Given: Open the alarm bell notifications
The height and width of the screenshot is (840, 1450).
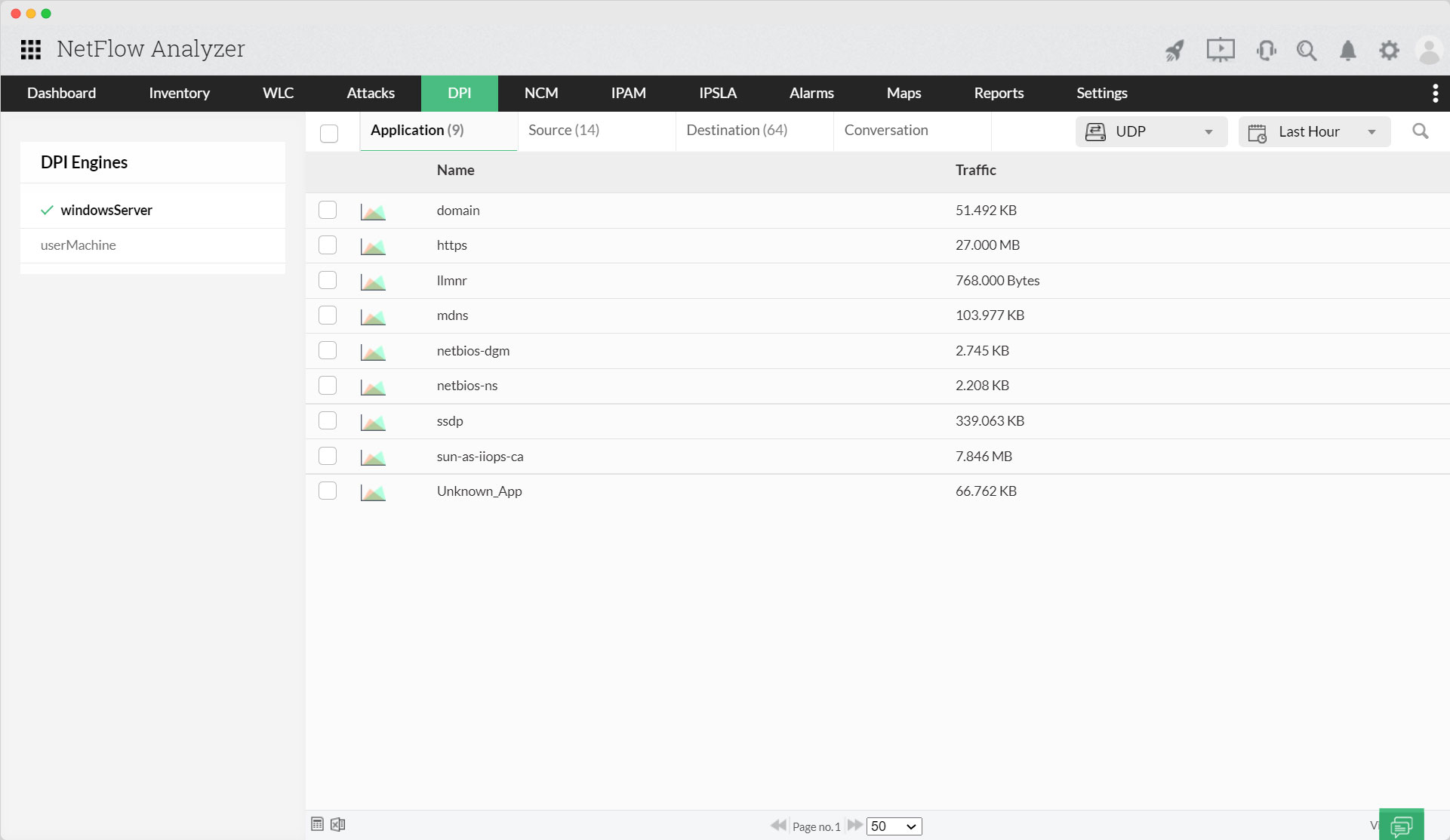Looking at the screenshot, I should [1347, 51].
